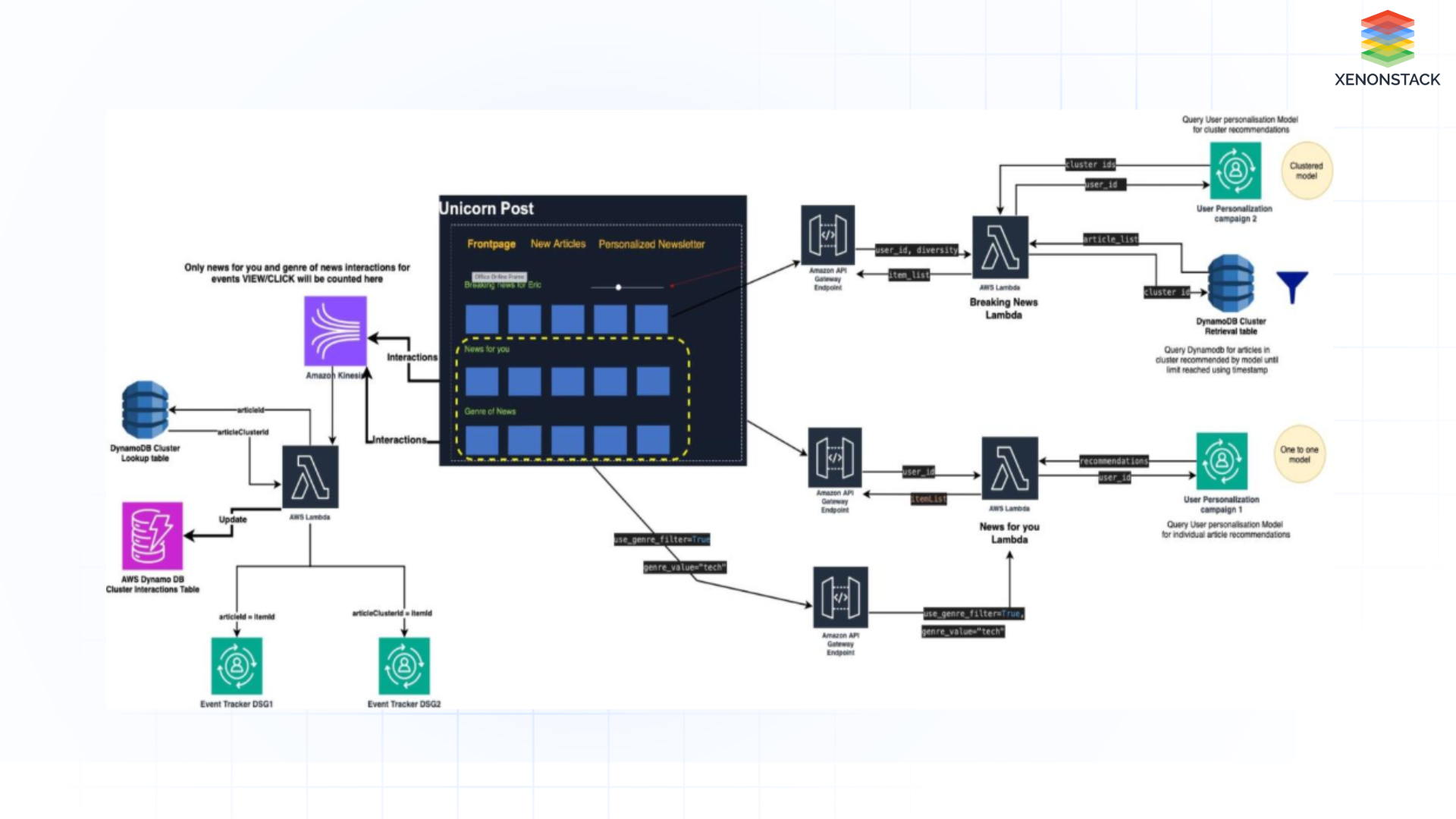Click User Personalization campaign 2 icon
The width and height of the screenshot is (1456, 819).
click(x=1236, y=171)
